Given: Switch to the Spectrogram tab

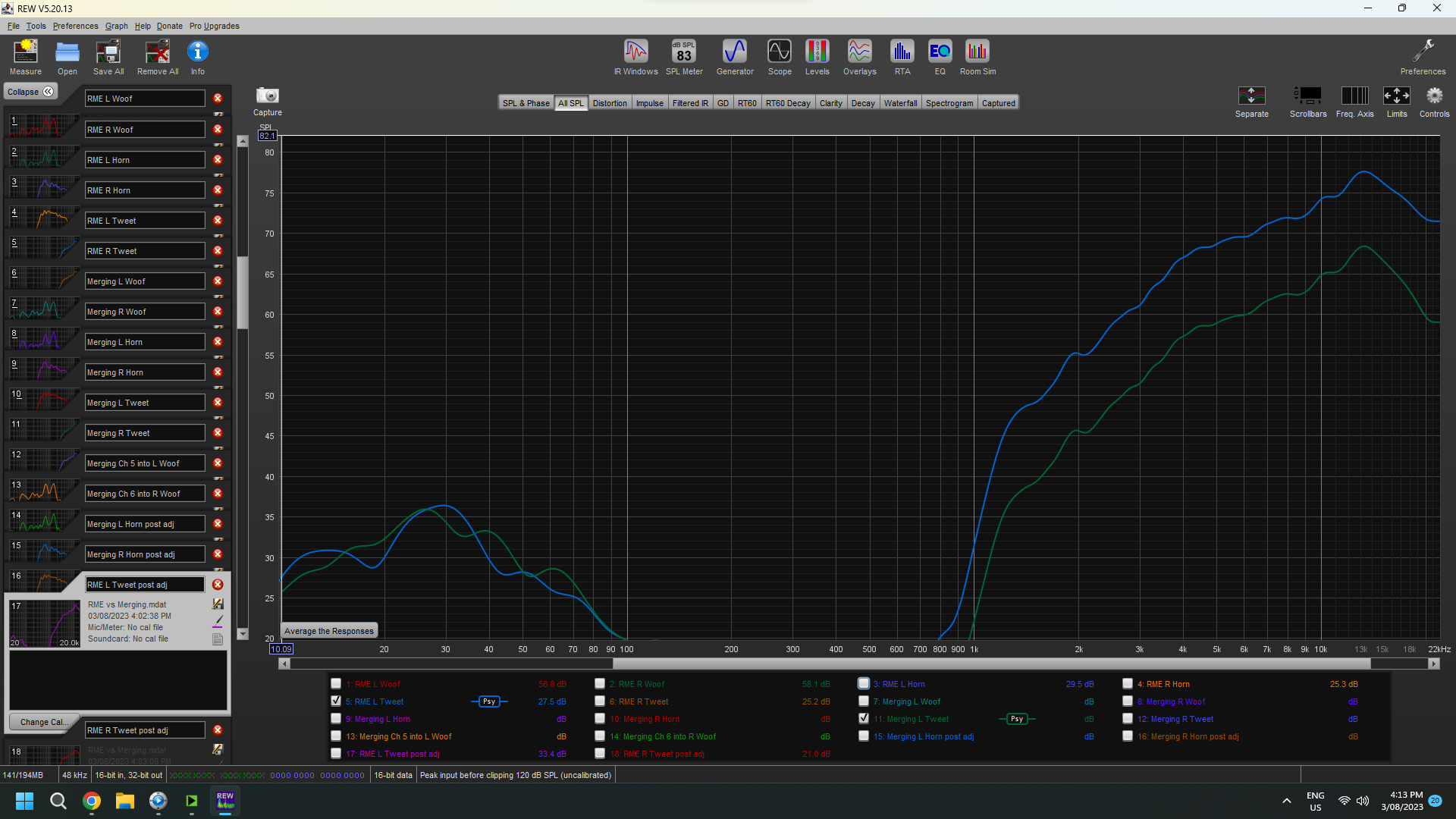Looking at the screenshot, I should tap(949, 103).
